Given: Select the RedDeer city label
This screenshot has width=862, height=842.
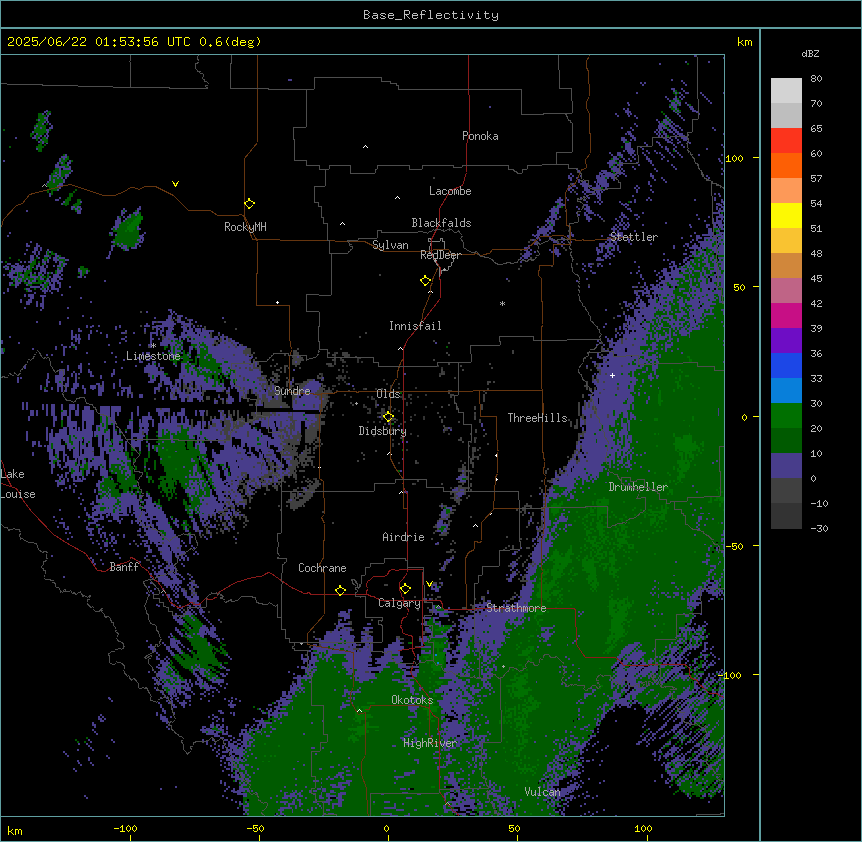Looking at the screenshot, I should pyautogui.click(x=440, y=255).
